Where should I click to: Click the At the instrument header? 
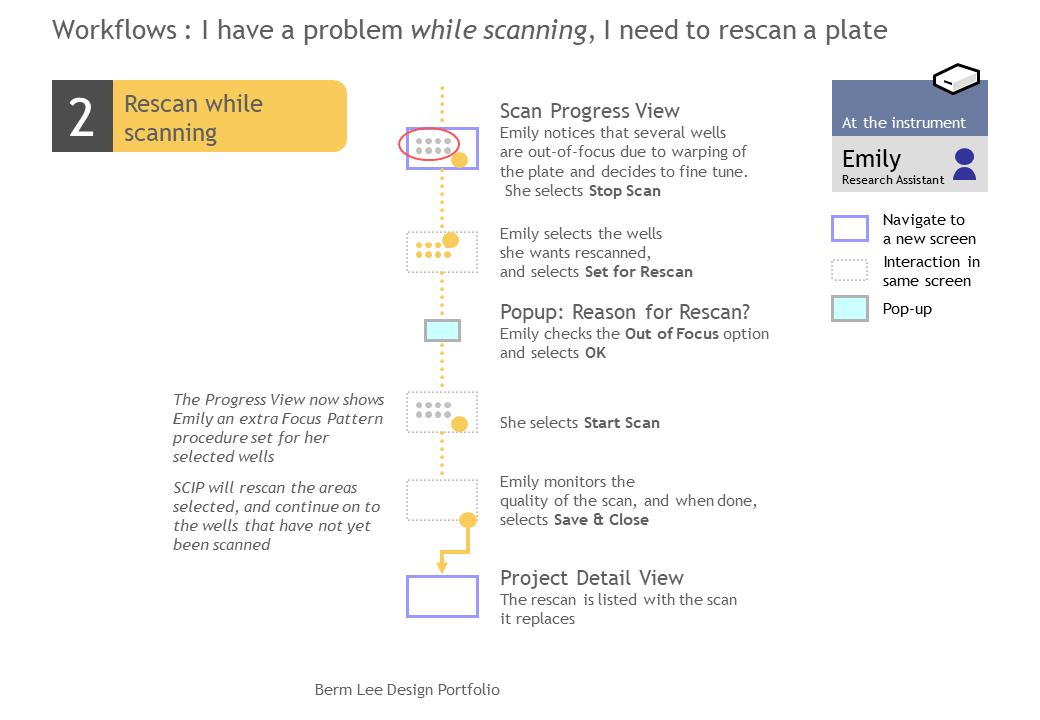pyautogui.click(x=909, y=109)
